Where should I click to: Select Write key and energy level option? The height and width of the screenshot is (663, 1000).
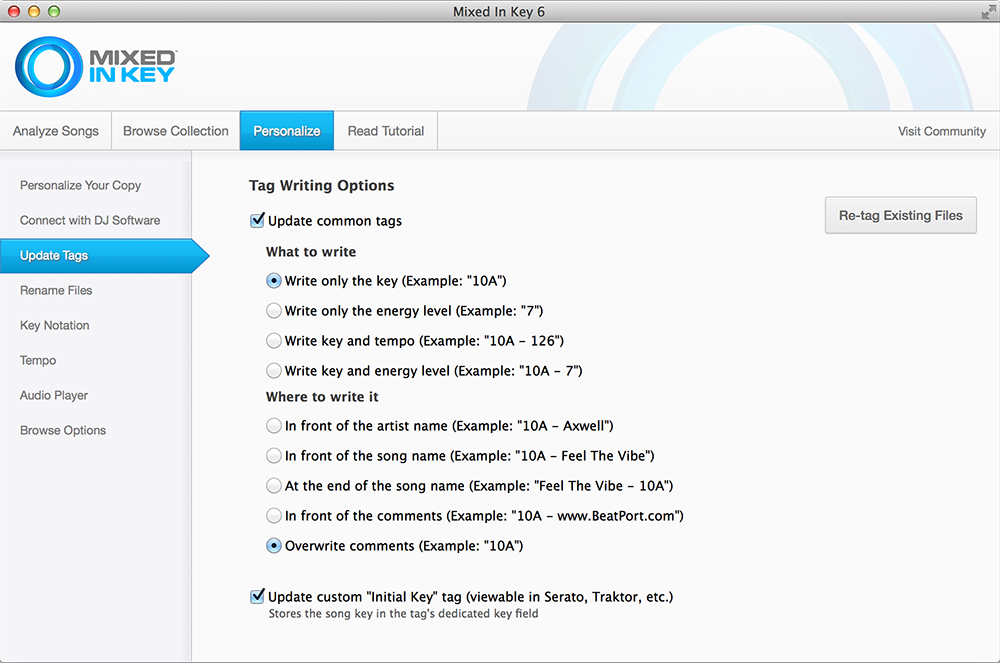(274, 371)
